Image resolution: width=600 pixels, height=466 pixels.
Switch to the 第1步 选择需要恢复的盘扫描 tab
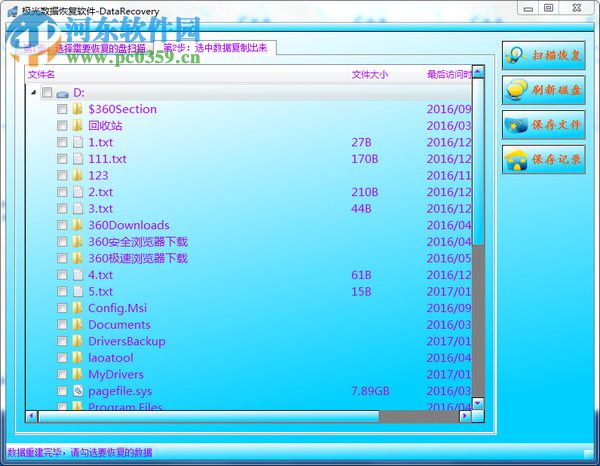(85, 48)
